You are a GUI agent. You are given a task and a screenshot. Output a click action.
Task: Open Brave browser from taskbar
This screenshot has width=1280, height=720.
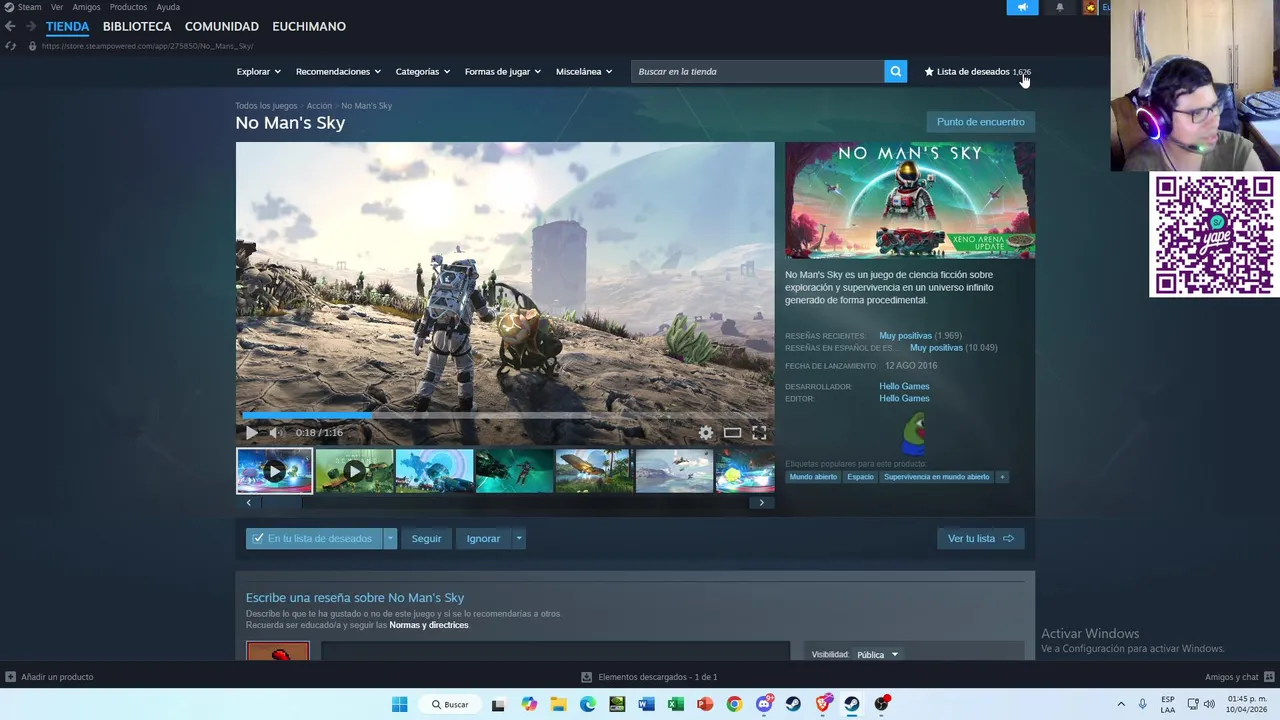(x=823, y=704)
